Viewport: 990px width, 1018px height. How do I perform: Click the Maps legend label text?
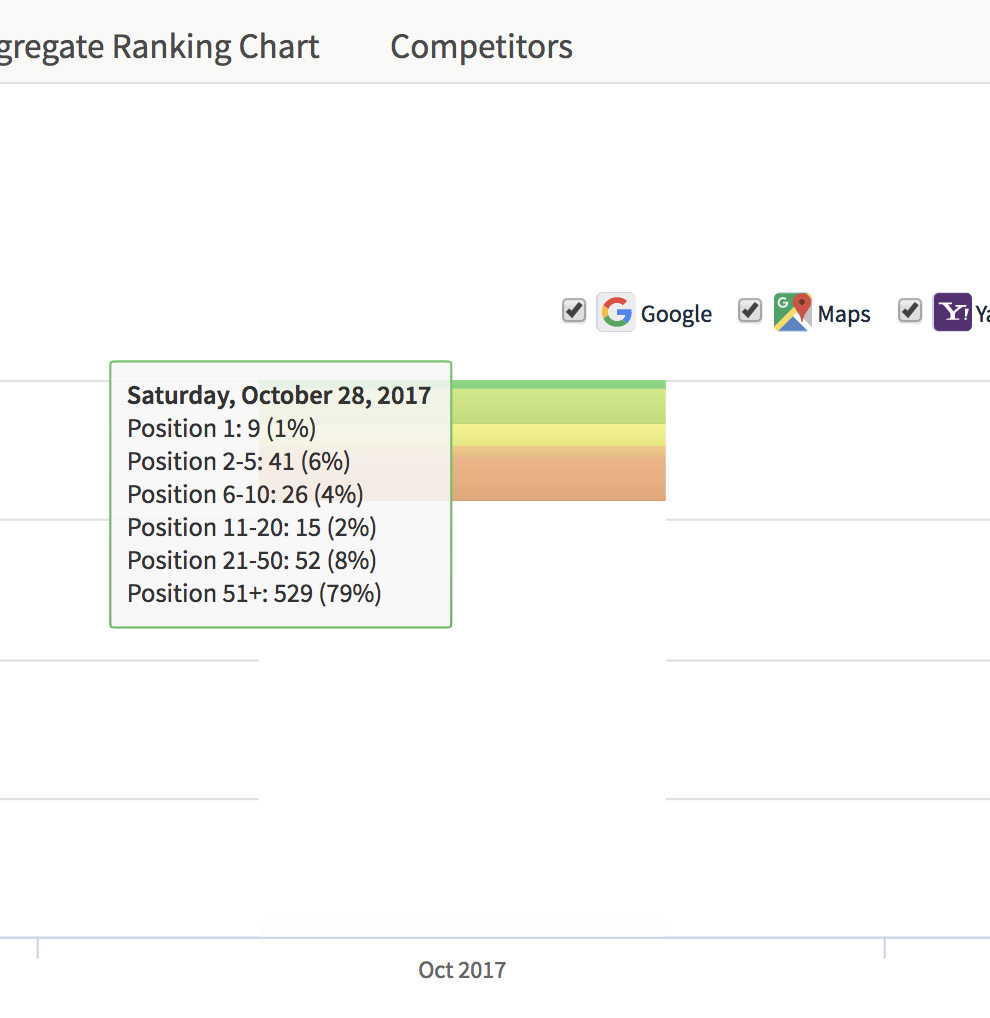pos(844,314)
